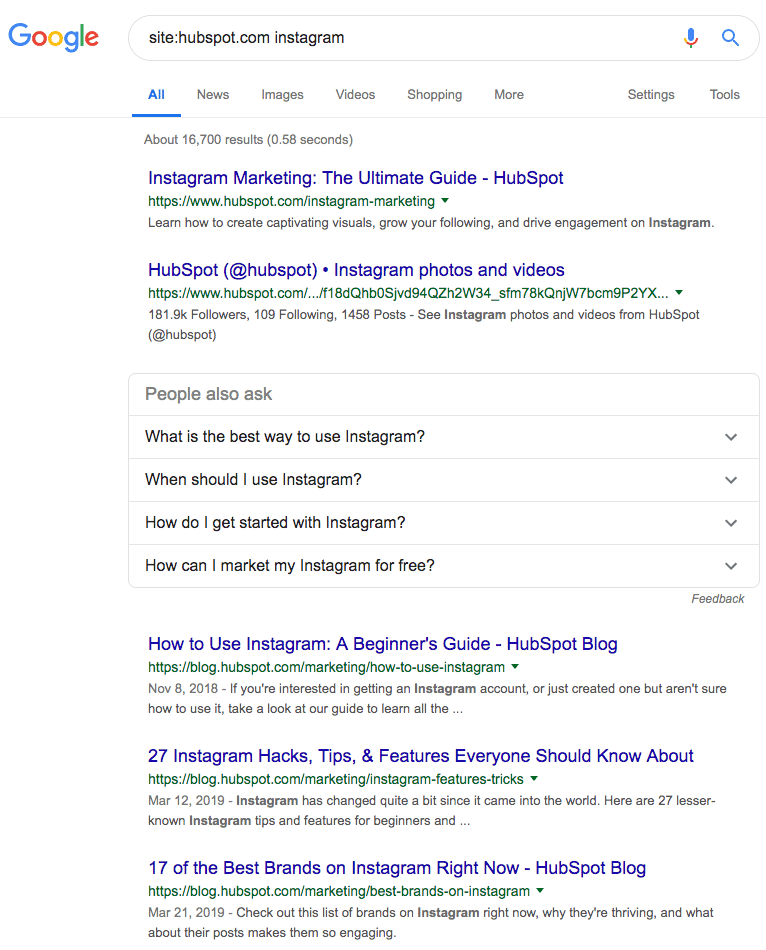
Task: Open the Videos tab
Action: [355, 95]
